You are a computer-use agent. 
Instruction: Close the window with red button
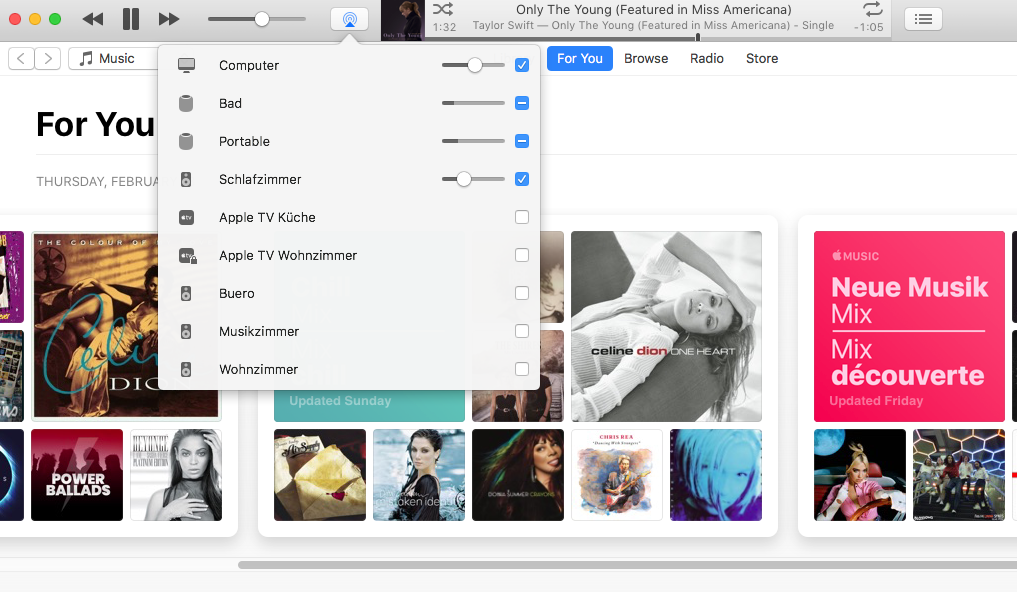point(15,19)
